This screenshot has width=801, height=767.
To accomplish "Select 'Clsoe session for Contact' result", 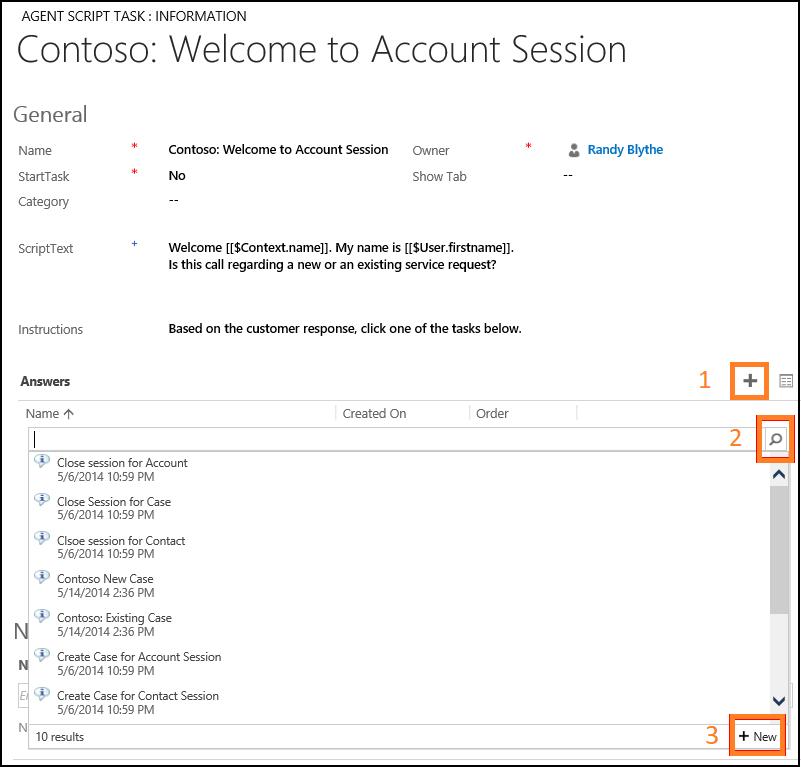I will pyautogui.click(x=121, y=547).
